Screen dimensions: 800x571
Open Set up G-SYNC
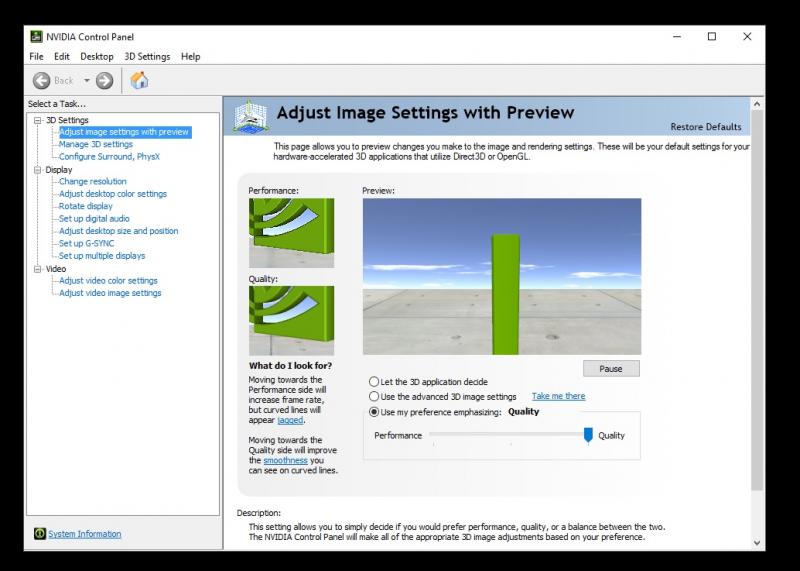(86, 243)
